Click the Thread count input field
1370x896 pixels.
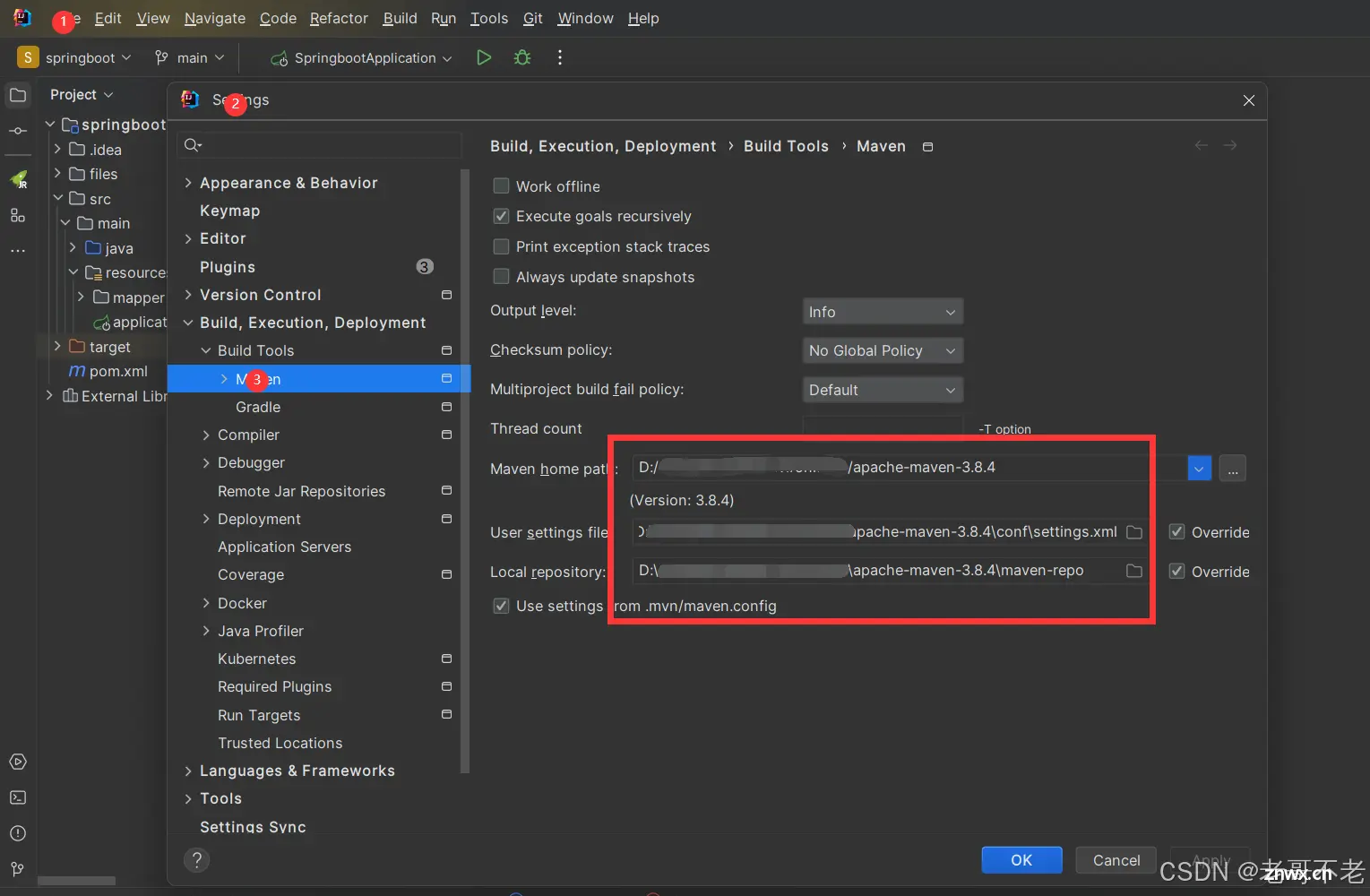(883, 428)
